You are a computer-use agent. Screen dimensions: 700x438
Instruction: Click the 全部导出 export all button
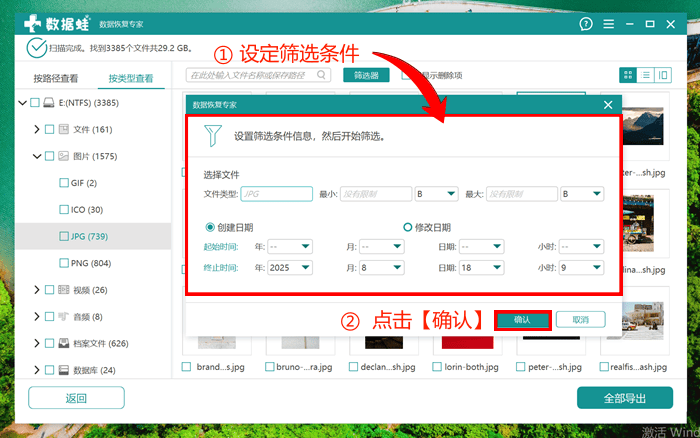[x=624, y=398]
